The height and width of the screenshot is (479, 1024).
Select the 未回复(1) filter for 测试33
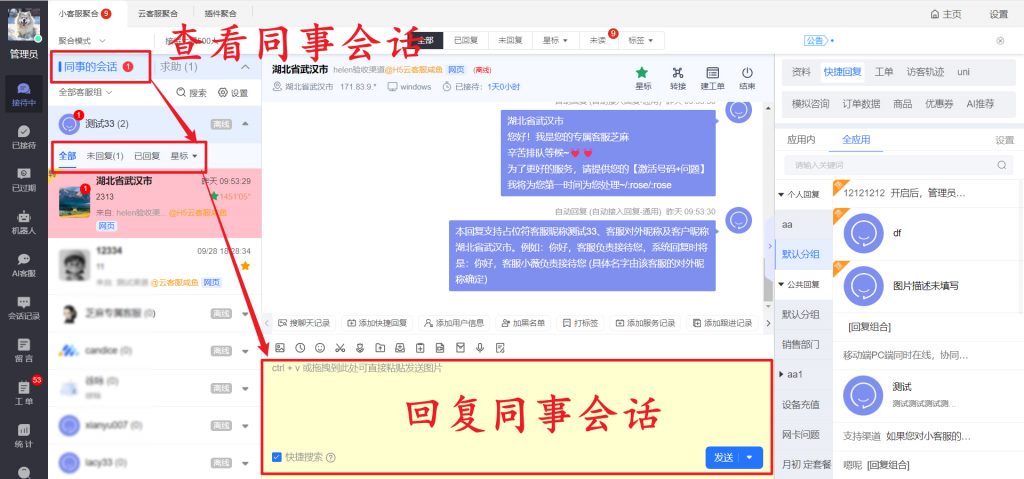[x=104, y=156]
